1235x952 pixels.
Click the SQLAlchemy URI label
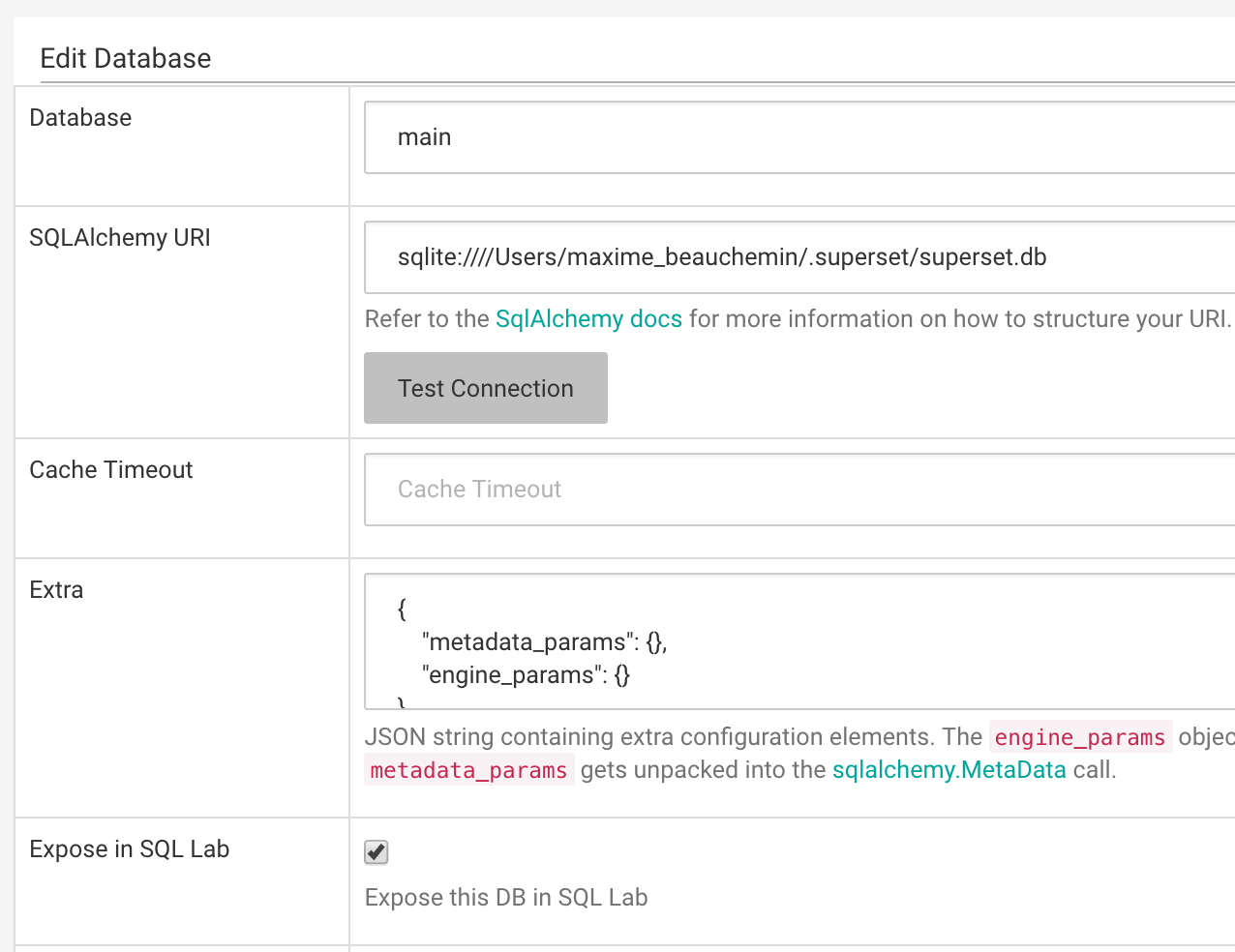tap(120, 238)
